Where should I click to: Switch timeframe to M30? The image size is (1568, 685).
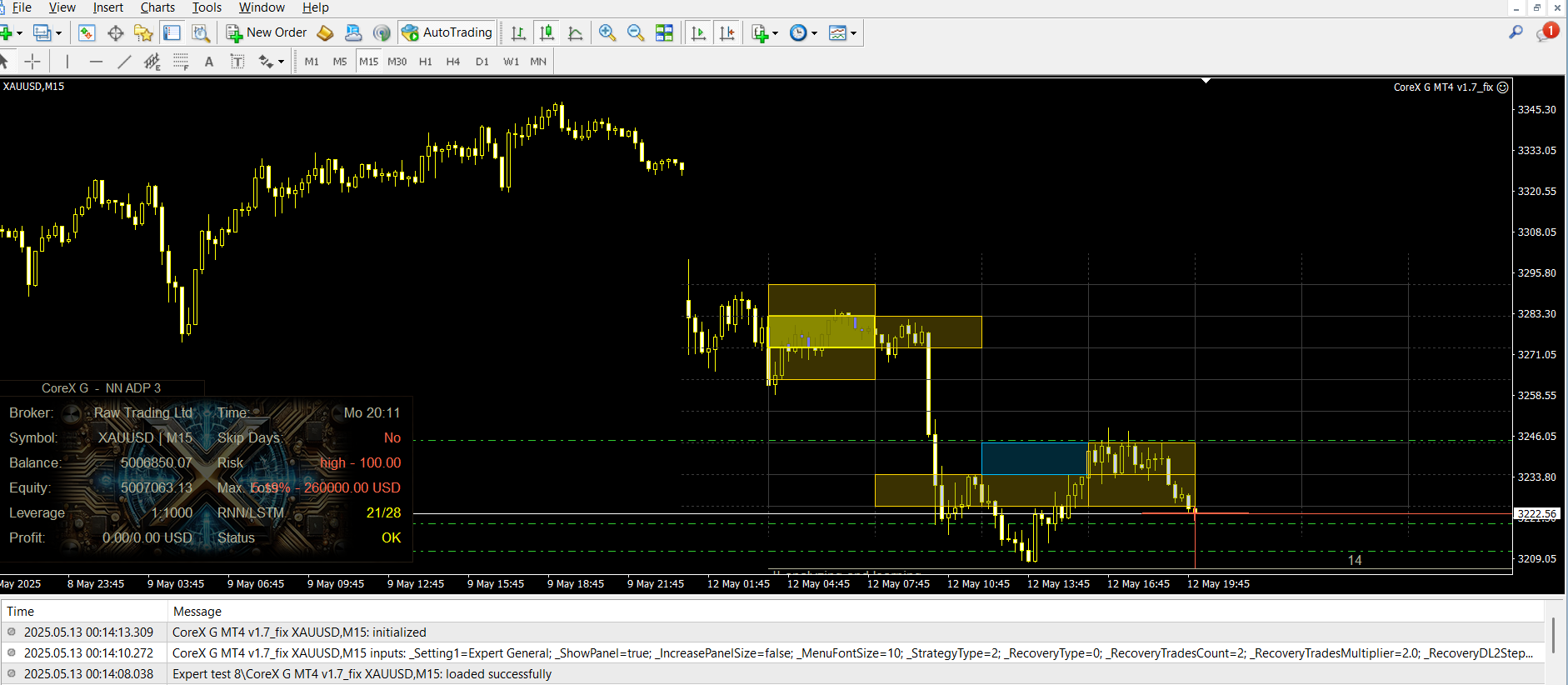(397, 61)
